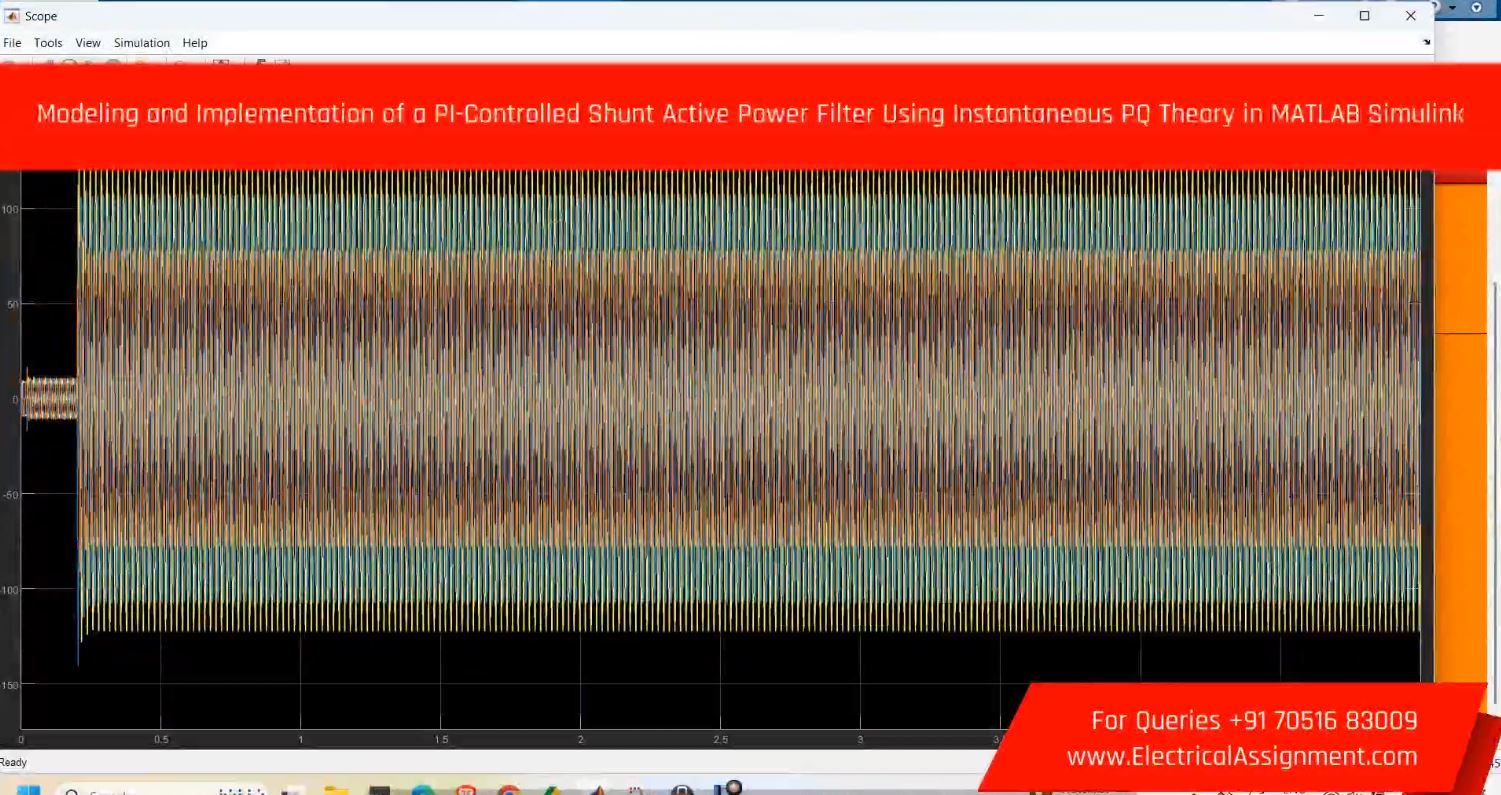Viewport: 1501px width, 795px height.
Task: Open Microsoft Edge from the taskbar
Action: coord(422,790)
